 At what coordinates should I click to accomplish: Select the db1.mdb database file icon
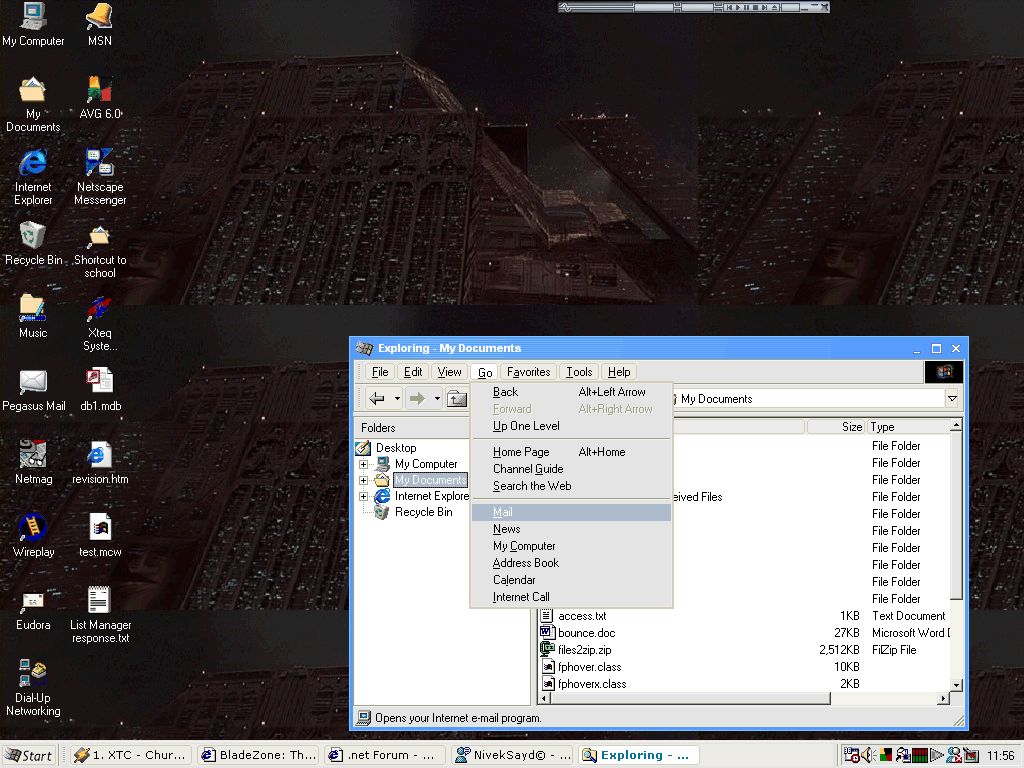[99, 383]
